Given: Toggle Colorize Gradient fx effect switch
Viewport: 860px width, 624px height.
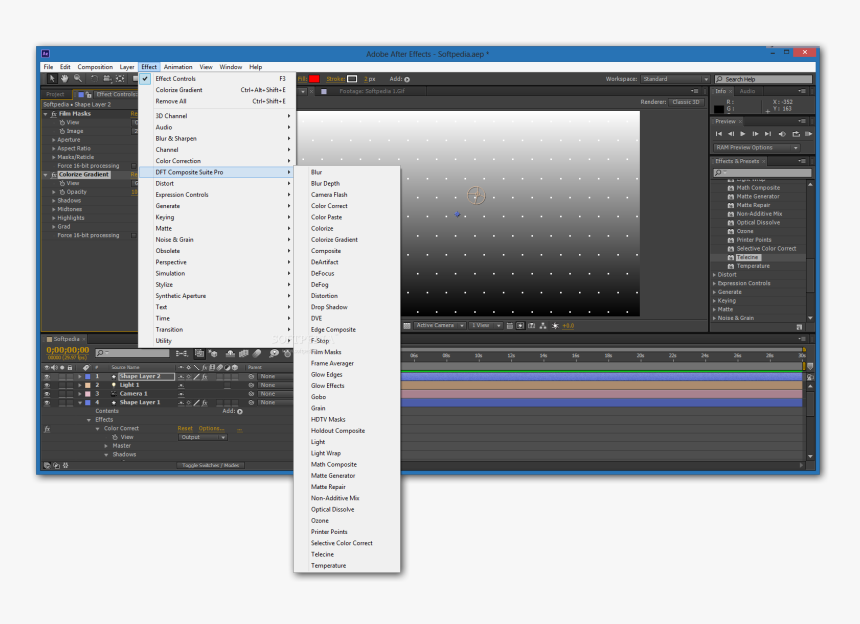Looking at the screenshot, I should point(54,174).
